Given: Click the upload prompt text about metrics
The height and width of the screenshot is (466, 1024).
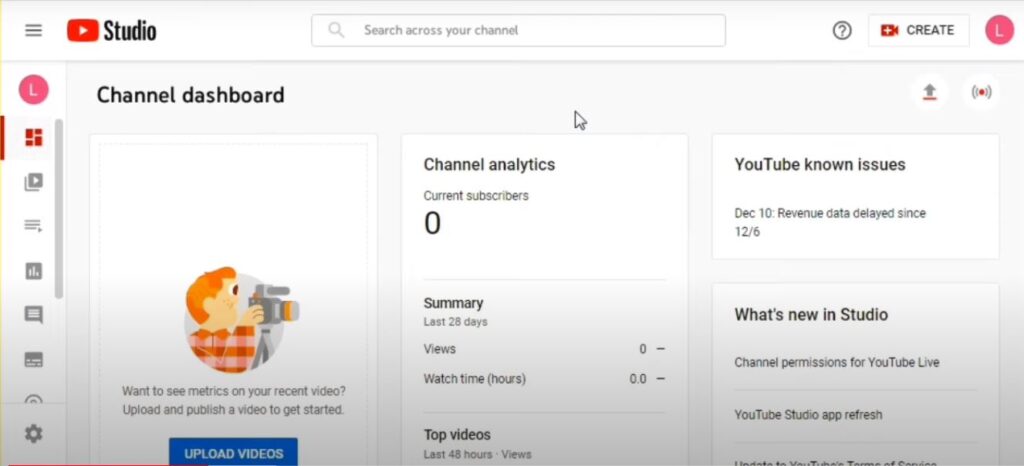Looking at the screenshot, I should pos(233,401).
